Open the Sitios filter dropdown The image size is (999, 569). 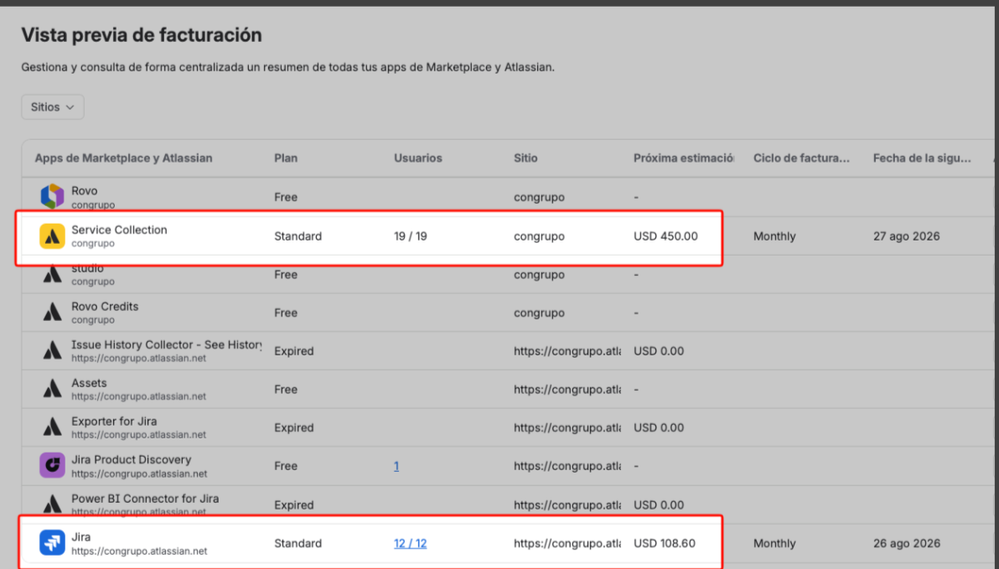52,107
